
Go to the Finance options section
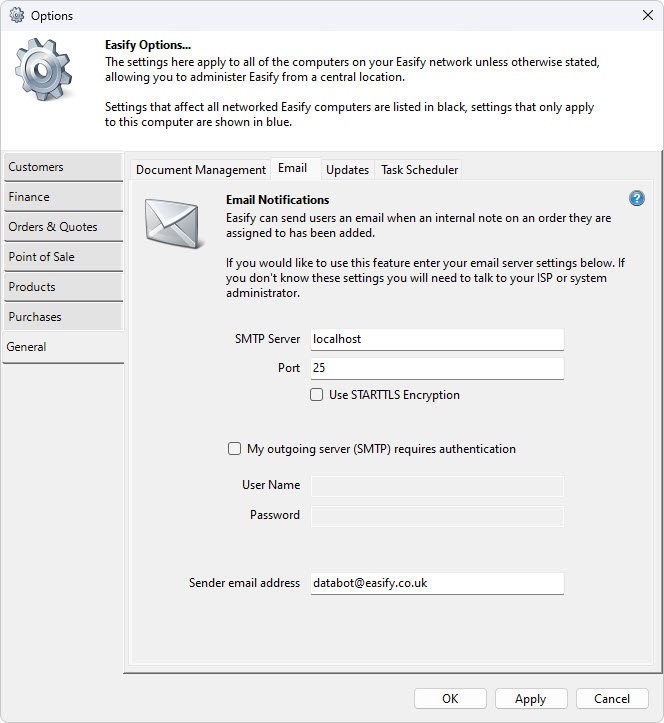62,197
